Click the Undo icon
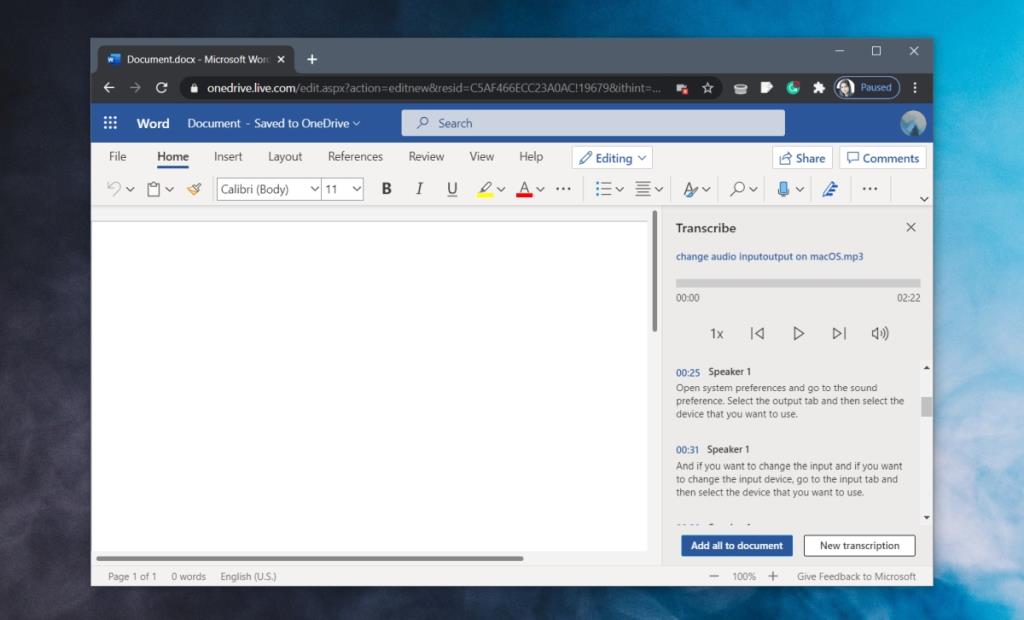1024x620 pixels. (112, 188)
